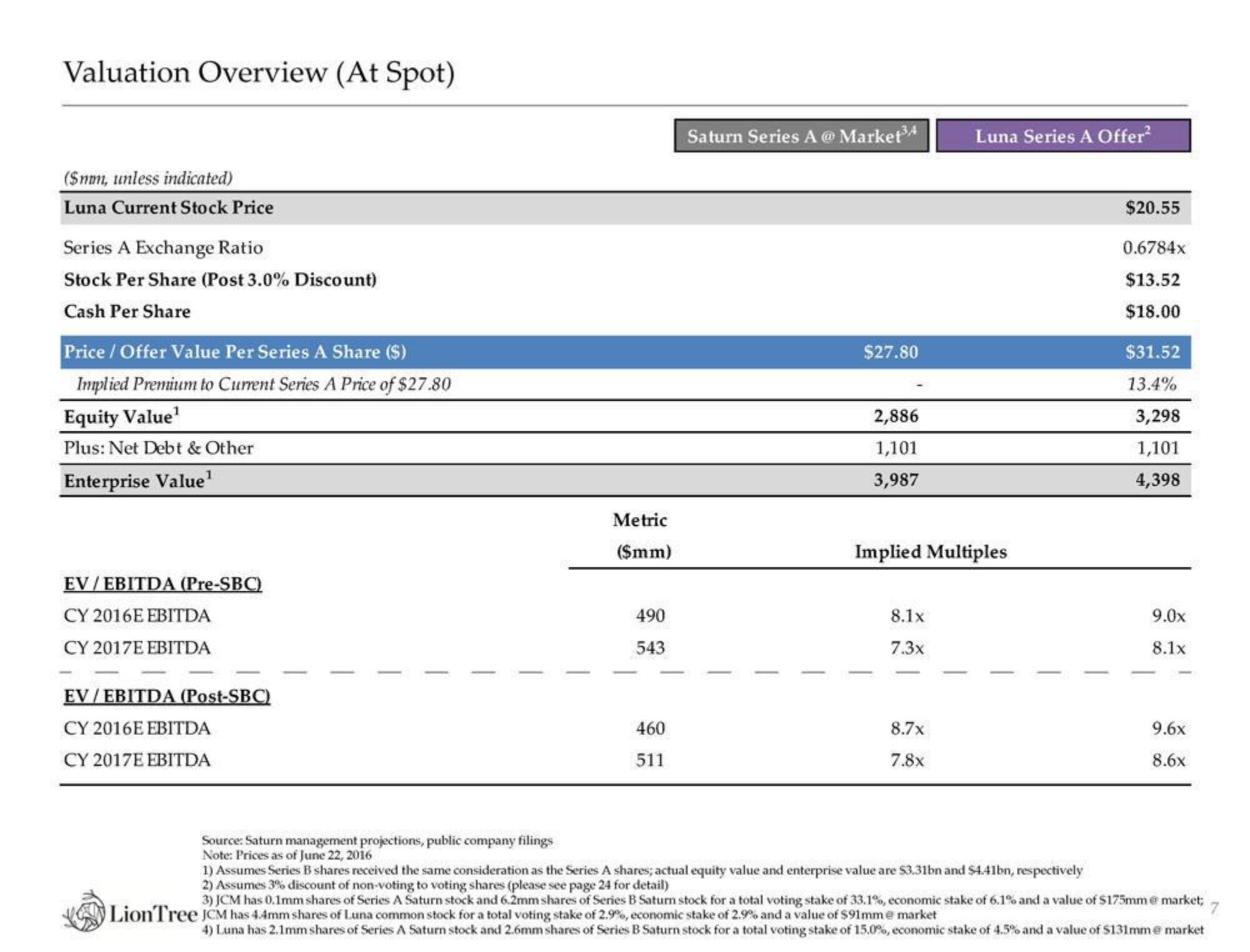Select the $20.55 stock price value
This screenshot has width=1250, height=952.
point(1152,208)
